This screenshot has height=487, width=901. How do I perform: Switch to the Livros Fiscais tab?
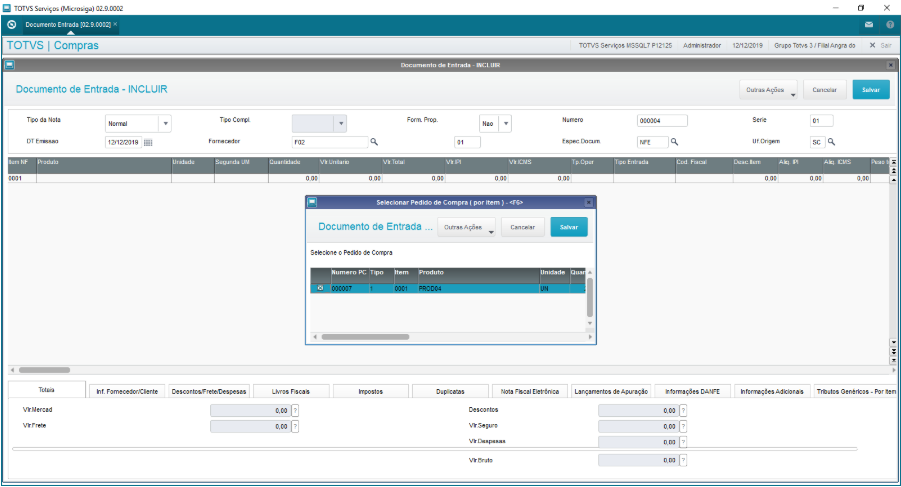pyautogui.click(x=291, y=391)
